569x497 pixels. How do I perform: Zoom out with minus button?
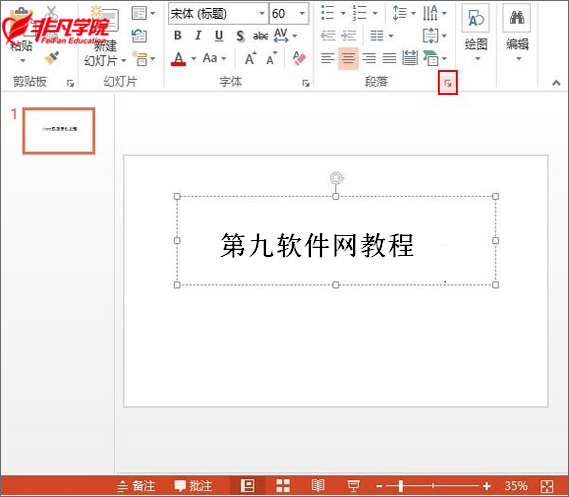(380, 486)
